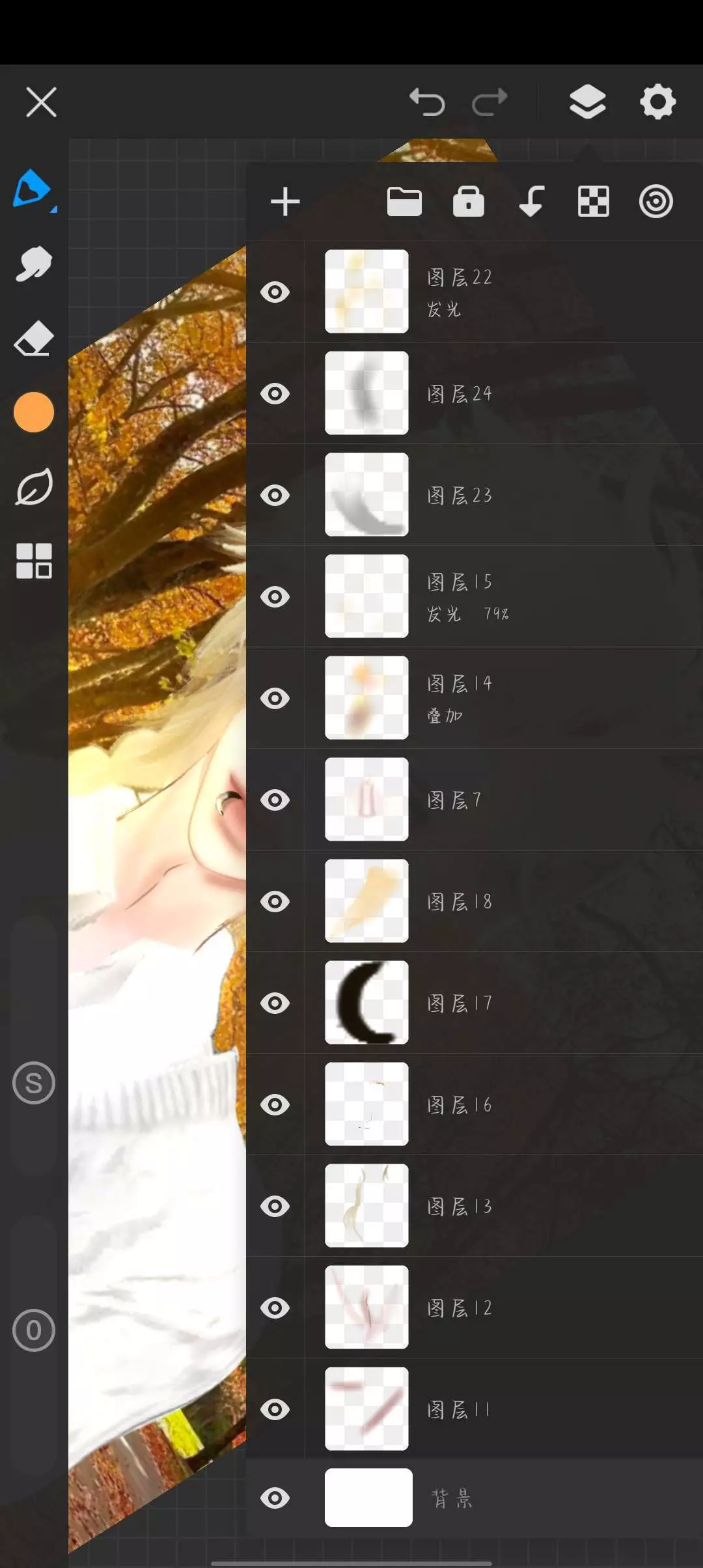Select the eraser tool
Image resolution: width=703 pixels, height=1568 pixels.
click(x=33, y=338)
